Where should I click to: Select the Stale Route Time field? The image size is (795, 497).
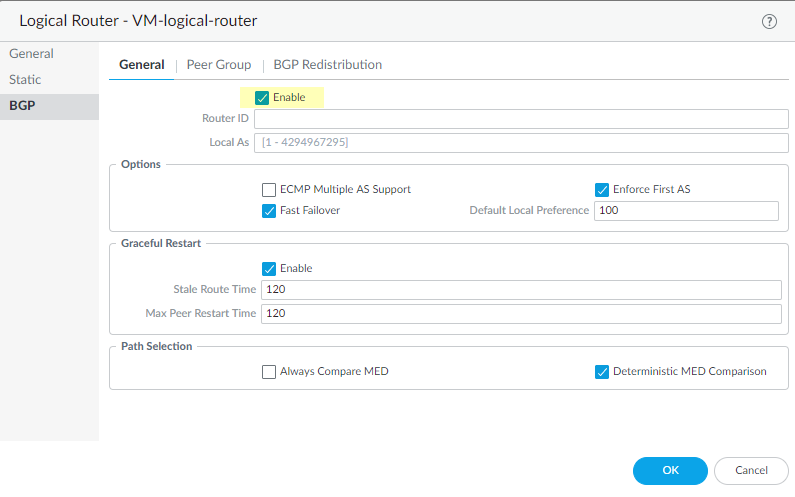click(x=520, y=290)
